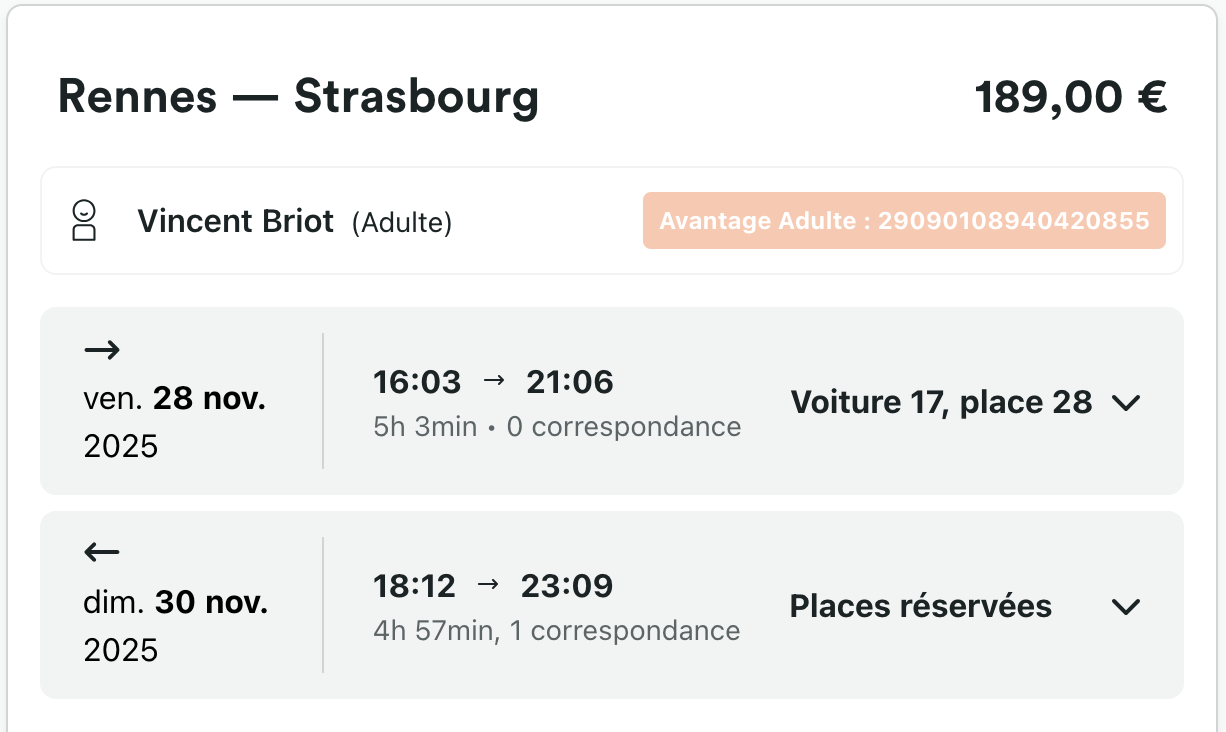Click the 5h 3min duration text

[x=425, y=427]
